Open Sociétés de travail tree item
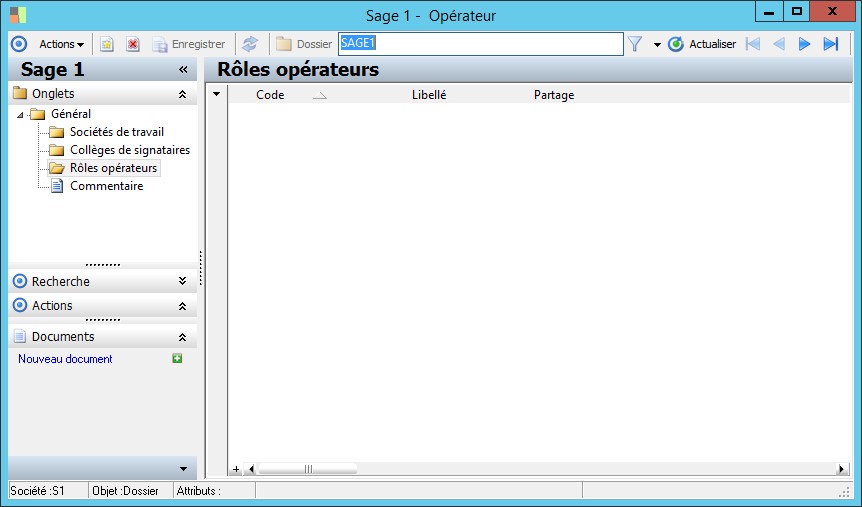 (x=117, y=132)
